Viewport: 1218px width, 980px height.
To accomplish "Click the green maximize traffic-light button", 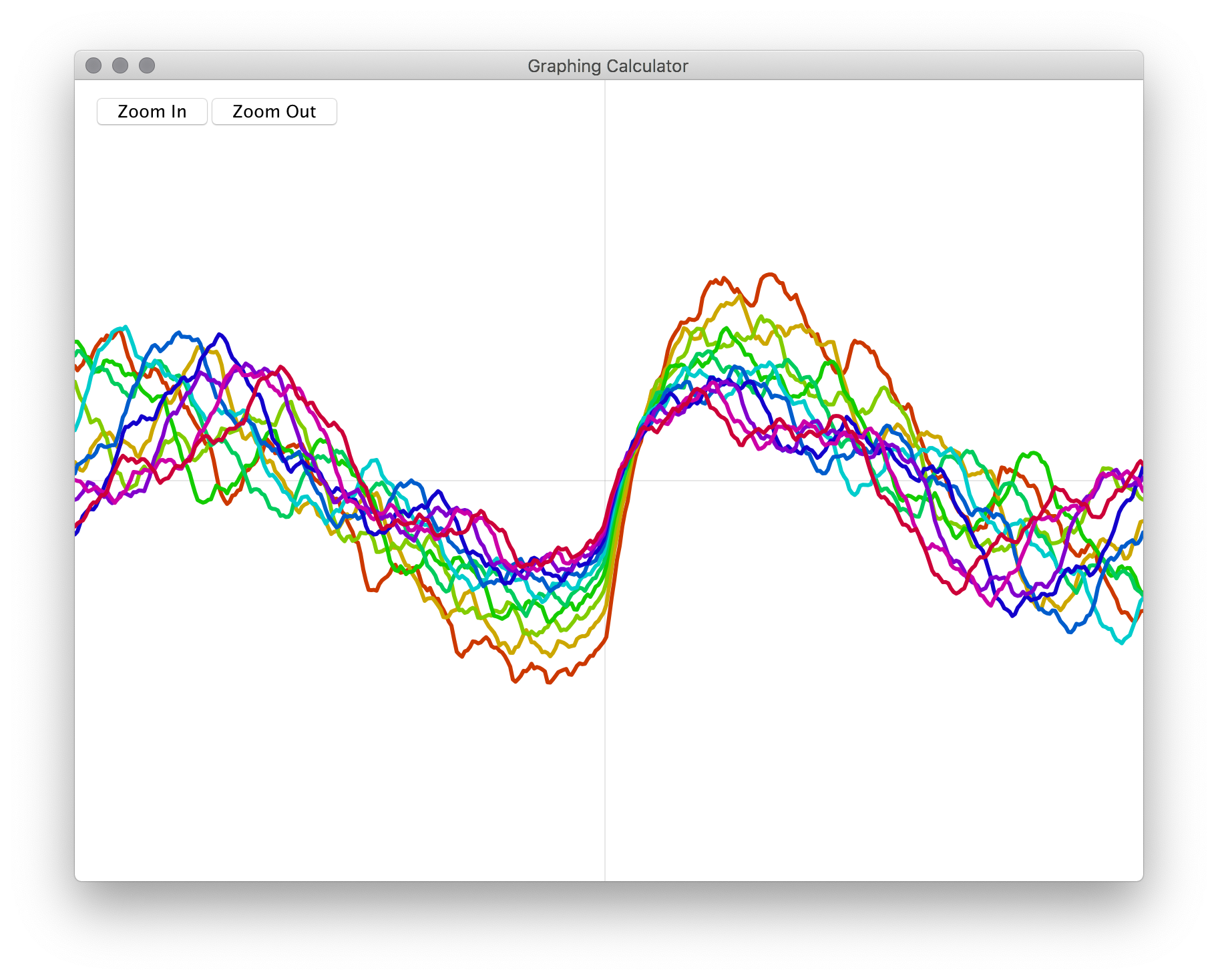I will (146, 65).
